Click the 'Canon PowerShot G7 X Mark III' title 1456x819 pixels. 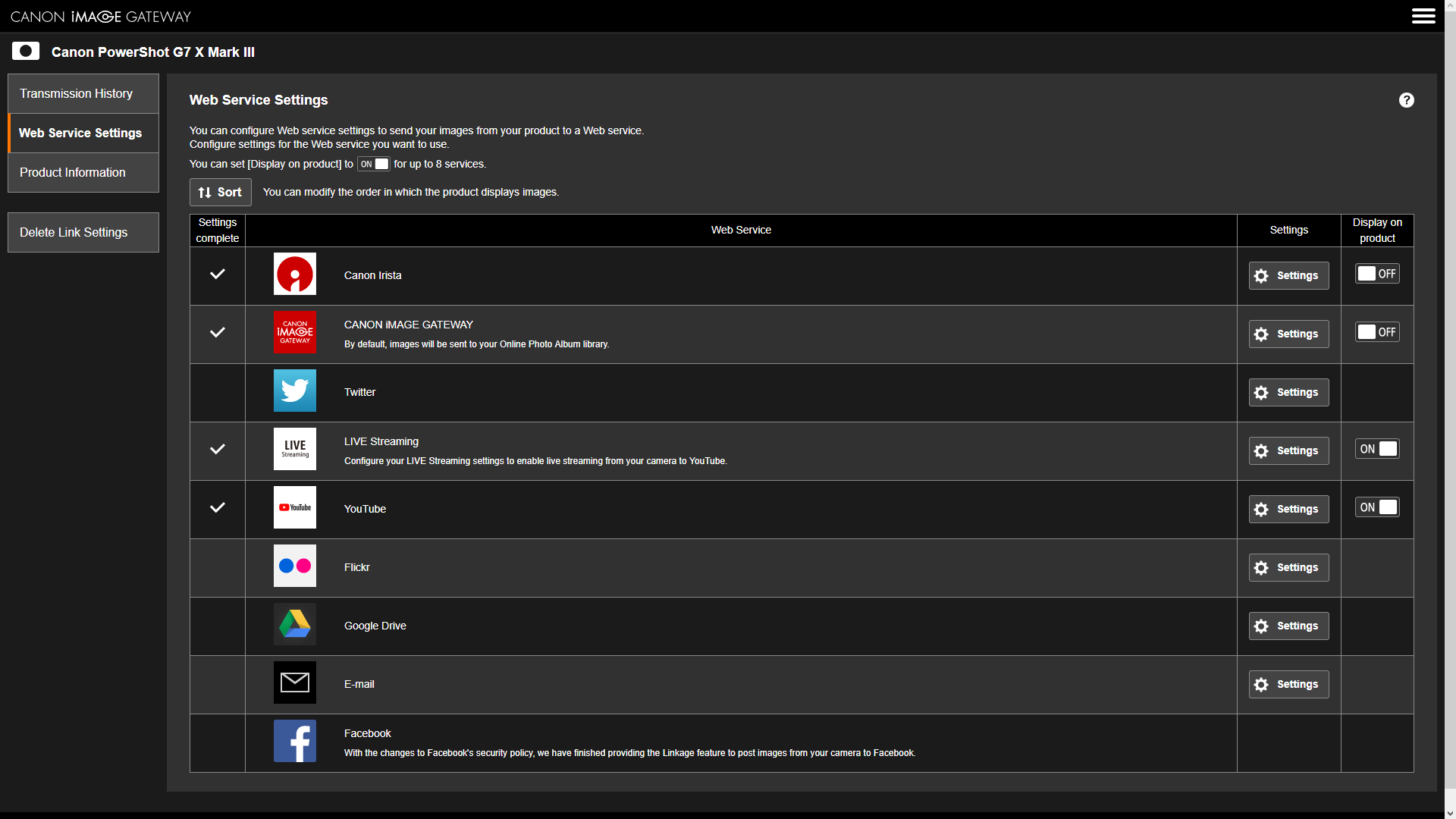tap(153, 52)
